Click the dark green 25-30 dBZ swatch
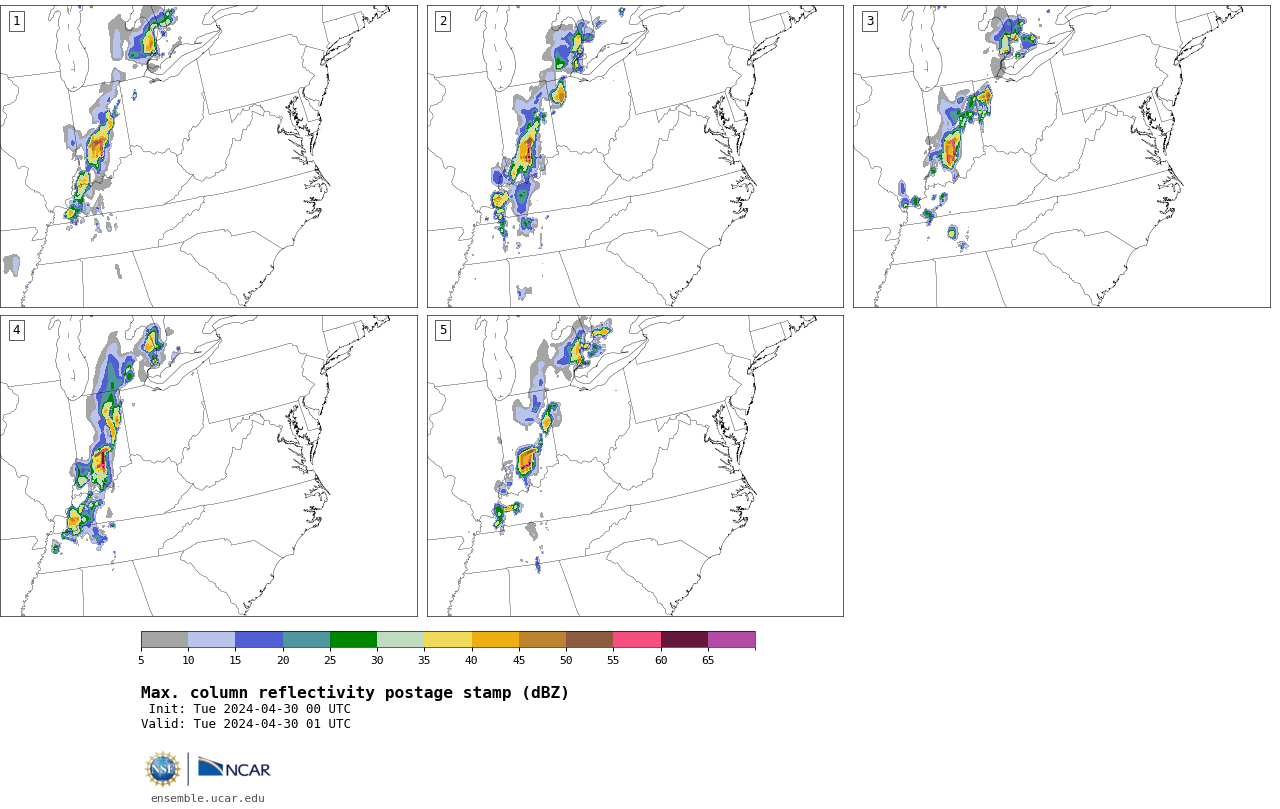The height and width of the screenshot is (809, 1280). 353,640
